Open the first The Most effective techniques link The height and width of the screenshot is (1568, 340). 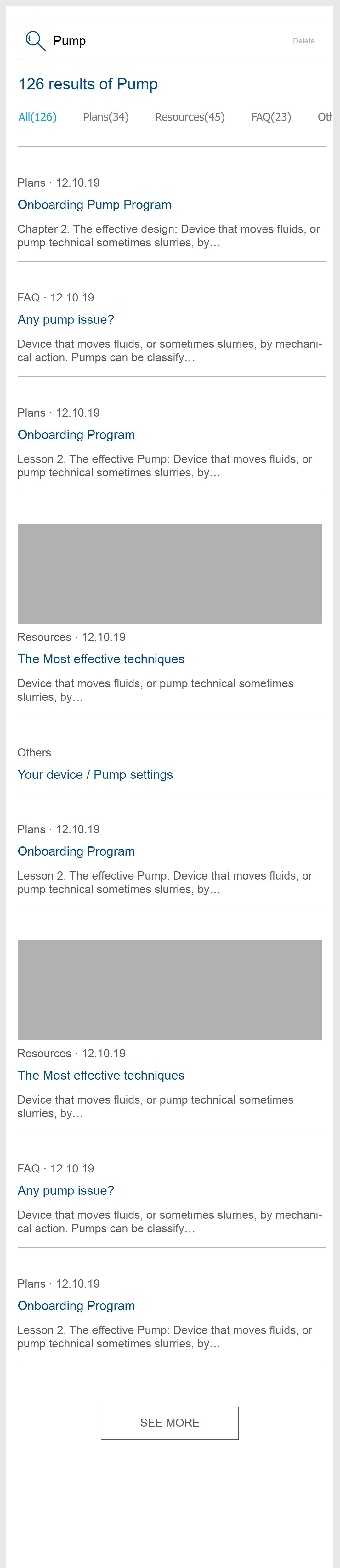coord(101,659)
